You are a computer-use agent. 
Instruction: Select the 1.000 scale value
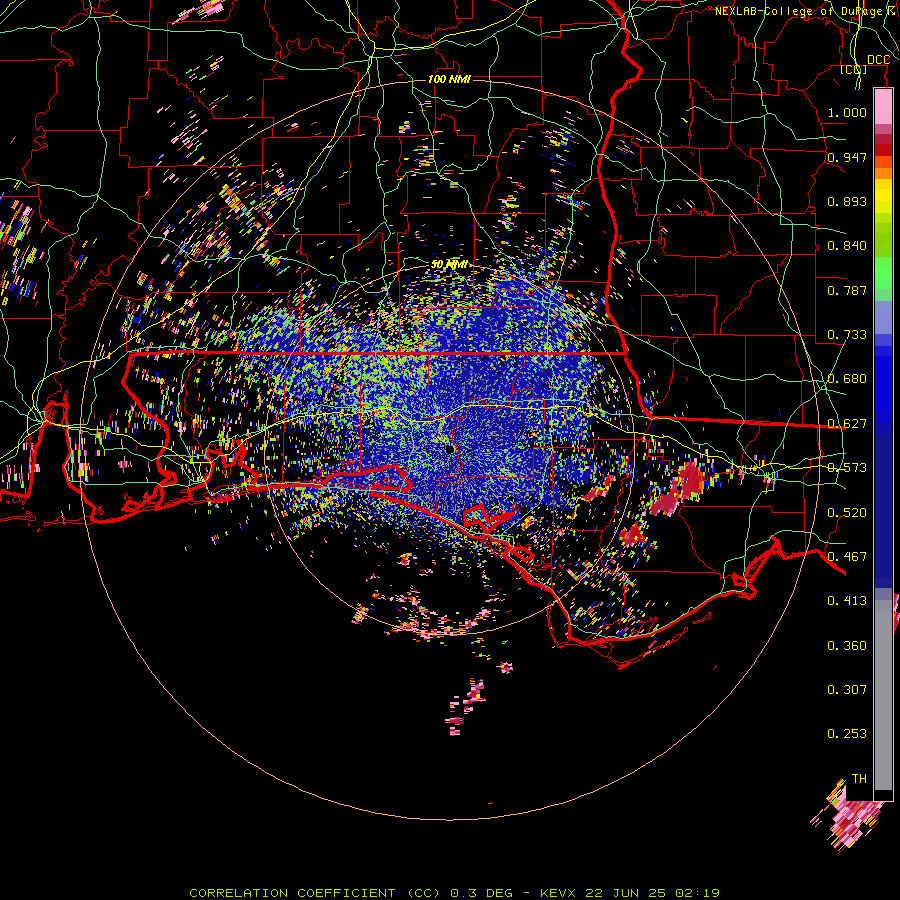[x=847, y=112]
